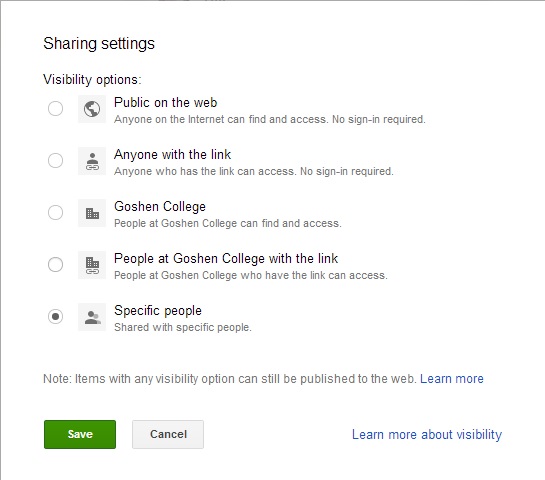Click the building icon beside Goshen College

pyautogui.click(x=92, y=213)
